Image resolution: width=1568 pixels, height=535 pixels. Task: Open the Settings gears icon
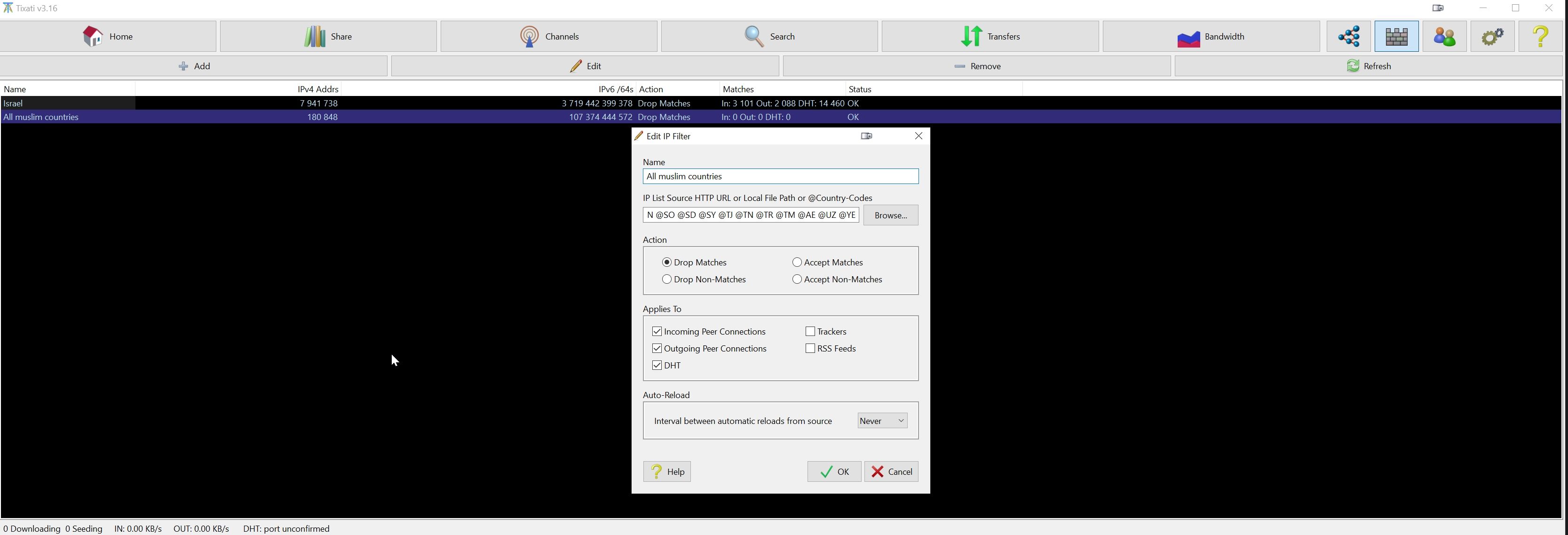[x=1493, y=37]
